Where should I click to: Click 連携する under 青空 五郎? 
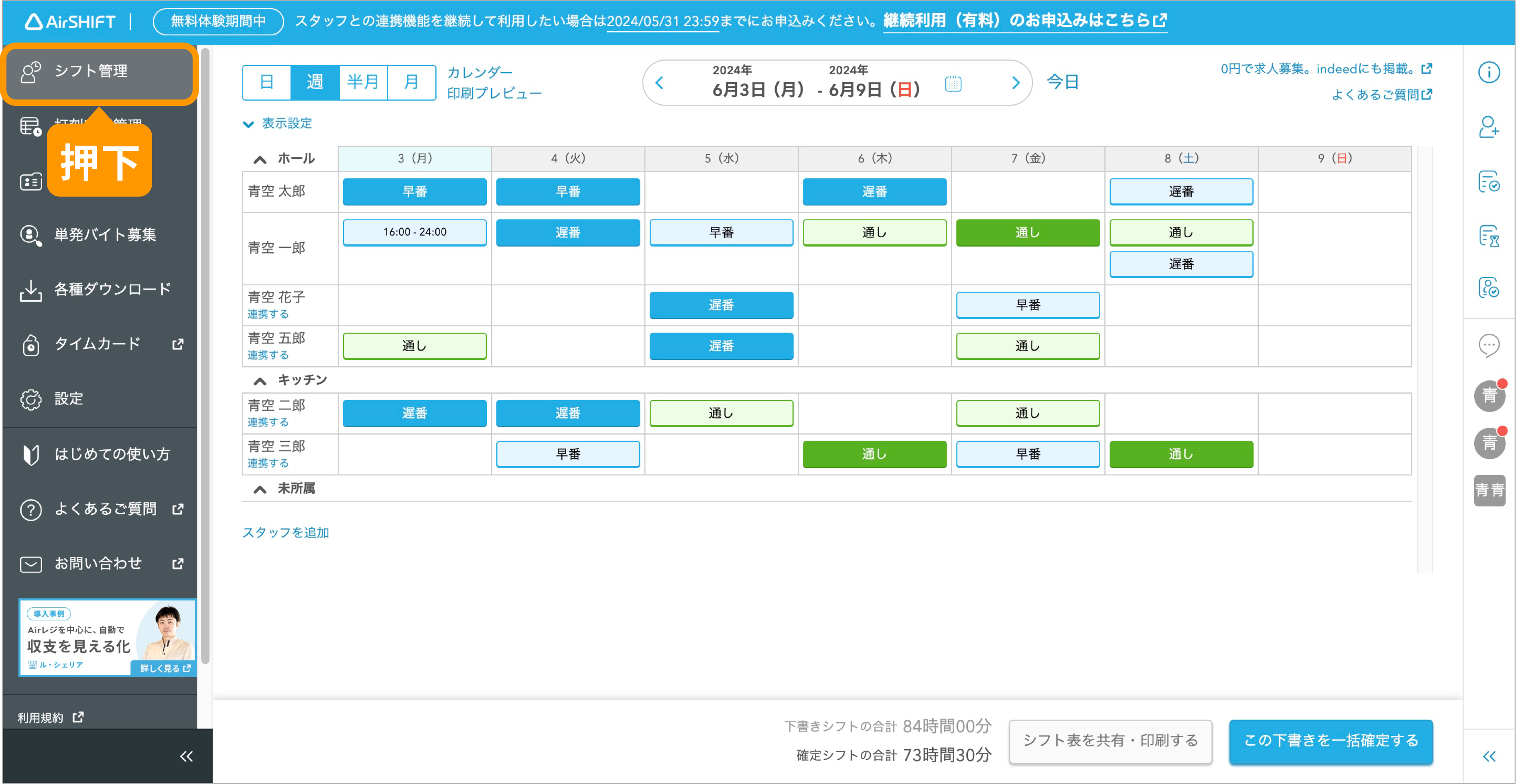click(x=268, y=355)
